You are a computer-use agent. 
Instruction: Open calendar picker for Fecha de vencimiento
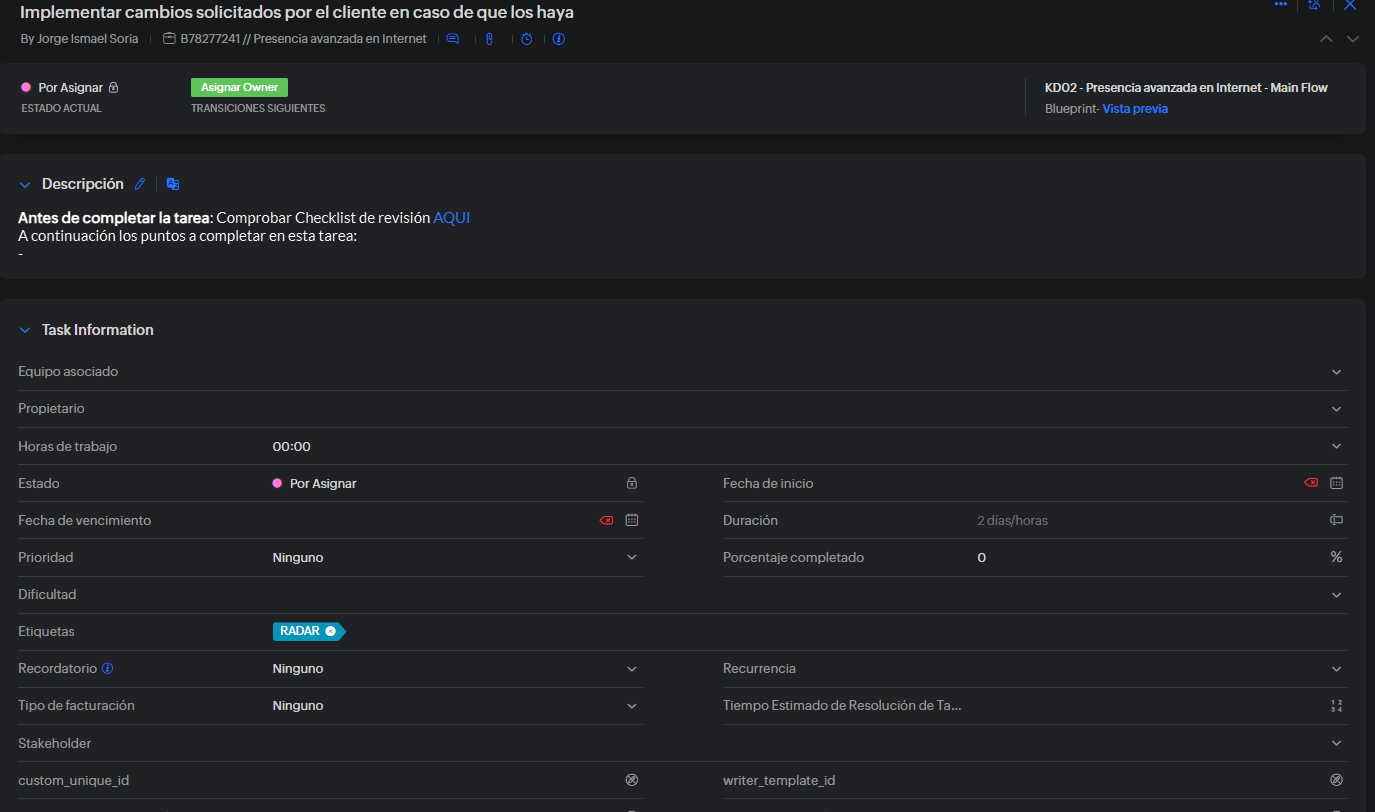click(632, 520)
